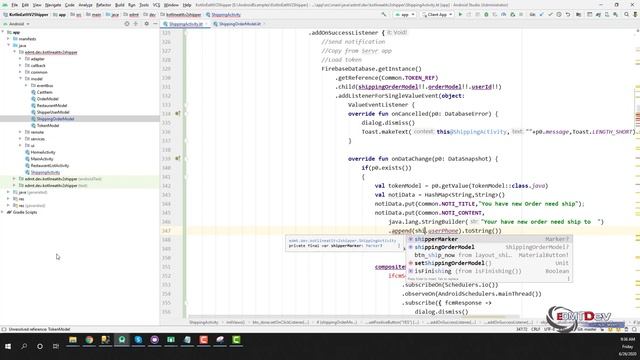This screenshot has height=360, width=640.
Task: Choose btn_ship_now completion suggestion
Action: 489,255
